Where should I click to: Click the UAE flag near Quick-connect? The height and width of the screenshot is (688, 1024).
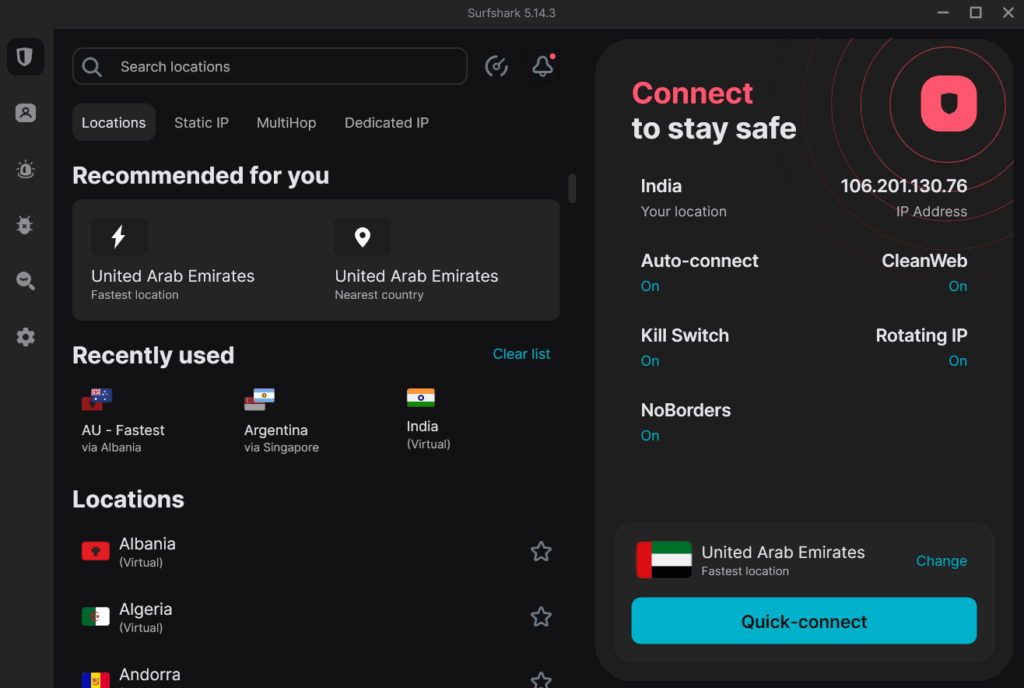[664, 559]
